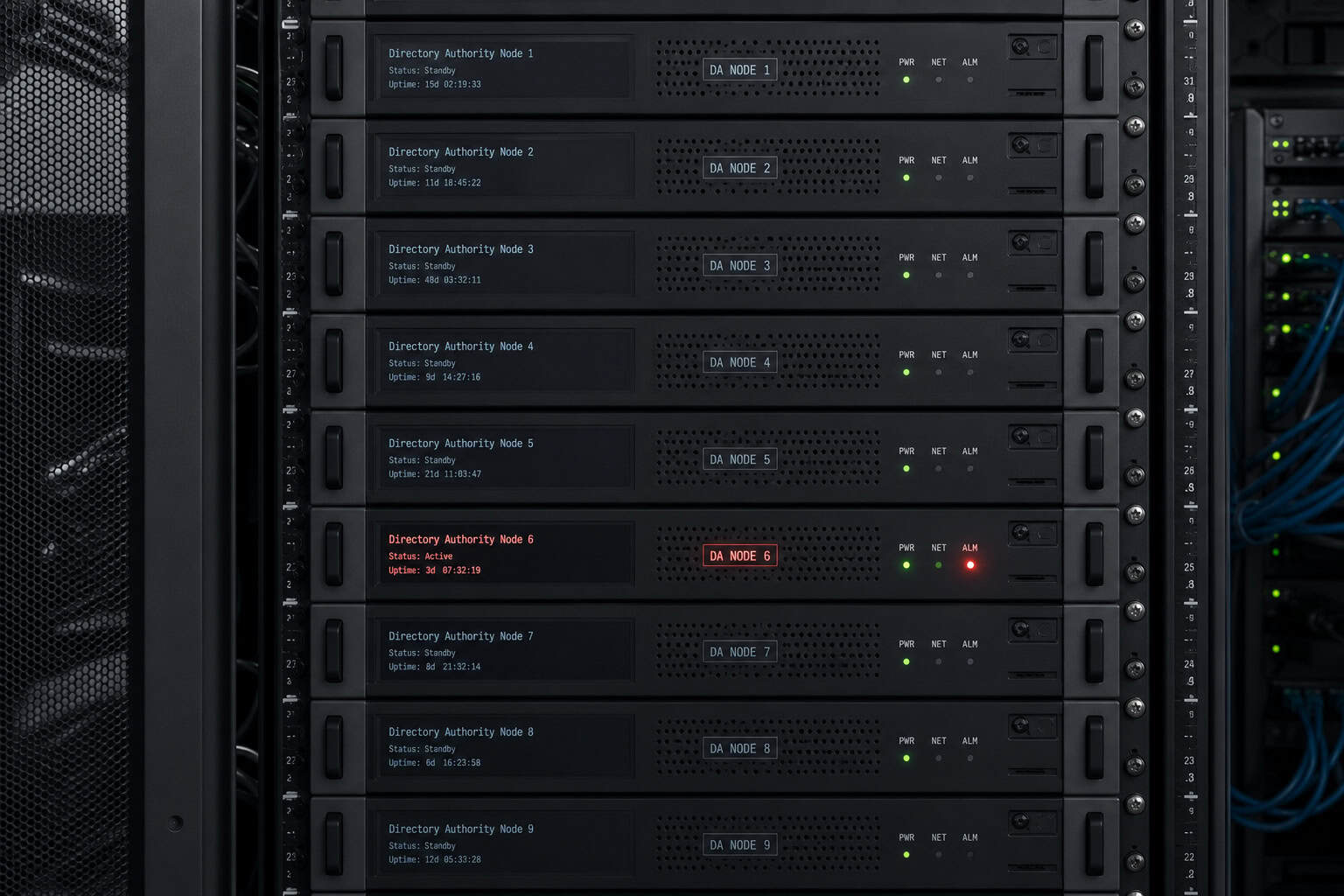Select the DA NODE 5 label plate

point(740,459)
